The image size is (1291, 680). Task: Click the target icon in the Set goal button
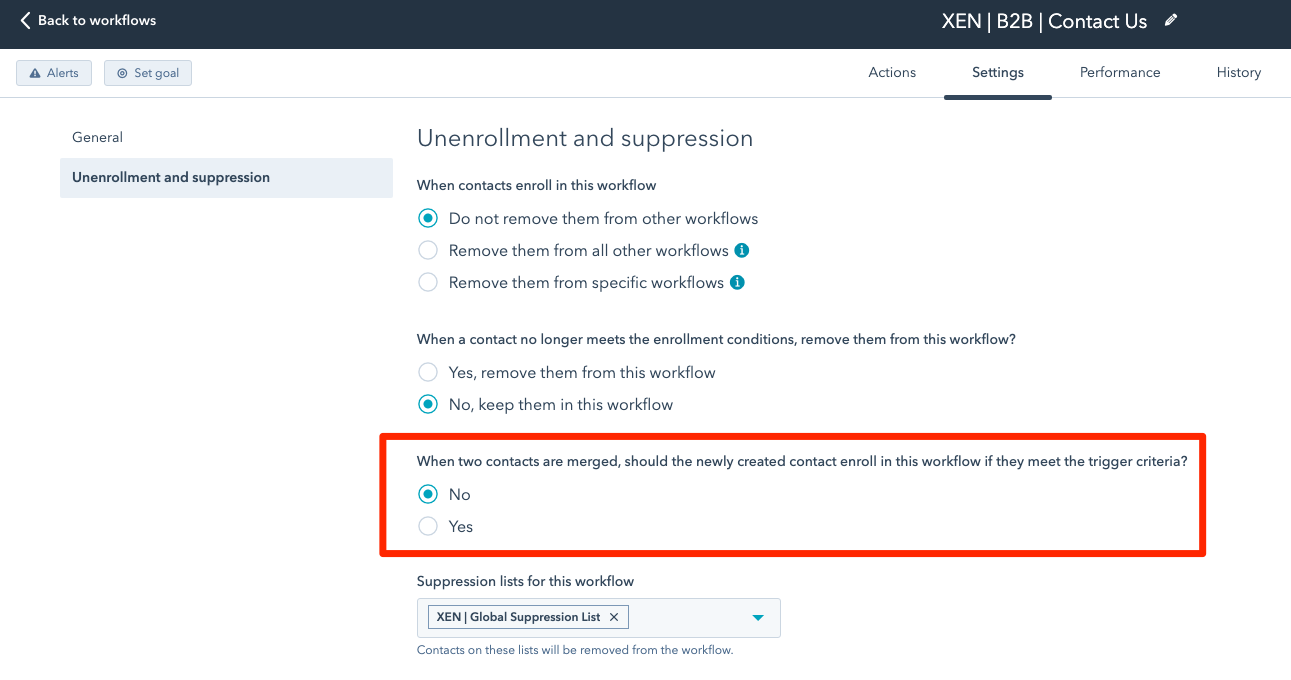click(x=121, y=72)
